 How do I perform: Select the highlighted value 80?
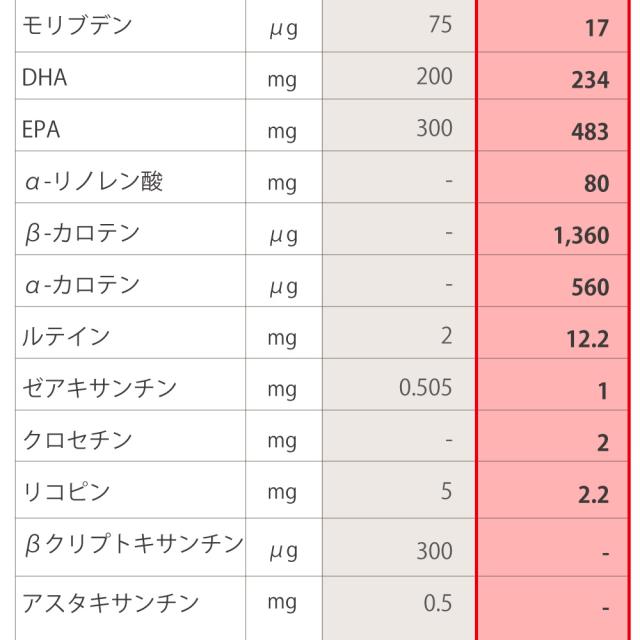pos(596,184)
